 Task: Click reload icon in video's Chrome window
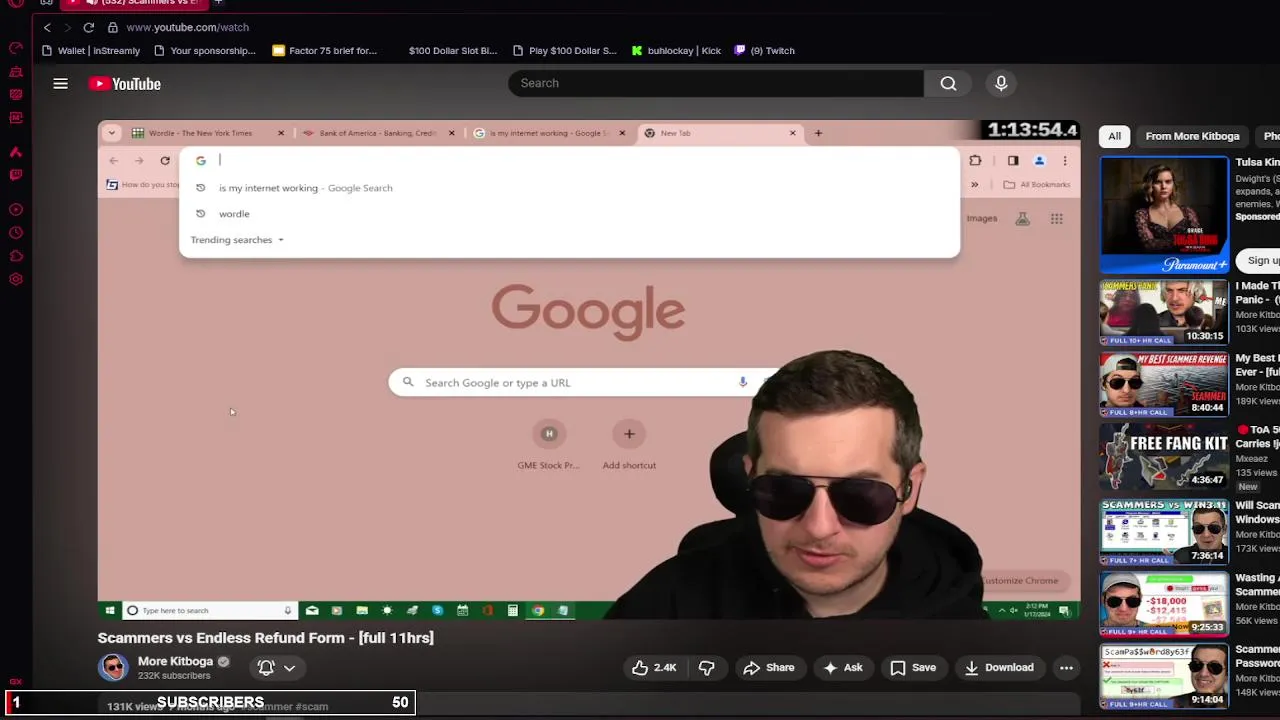[x=165, y=160]
